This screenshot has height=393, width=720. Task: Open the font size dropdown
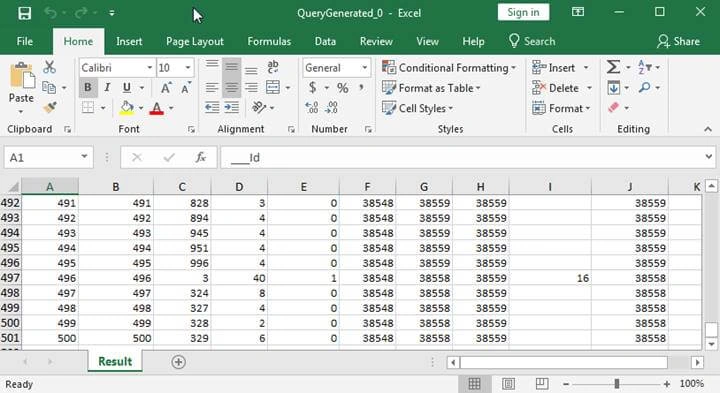pos(188,67)
